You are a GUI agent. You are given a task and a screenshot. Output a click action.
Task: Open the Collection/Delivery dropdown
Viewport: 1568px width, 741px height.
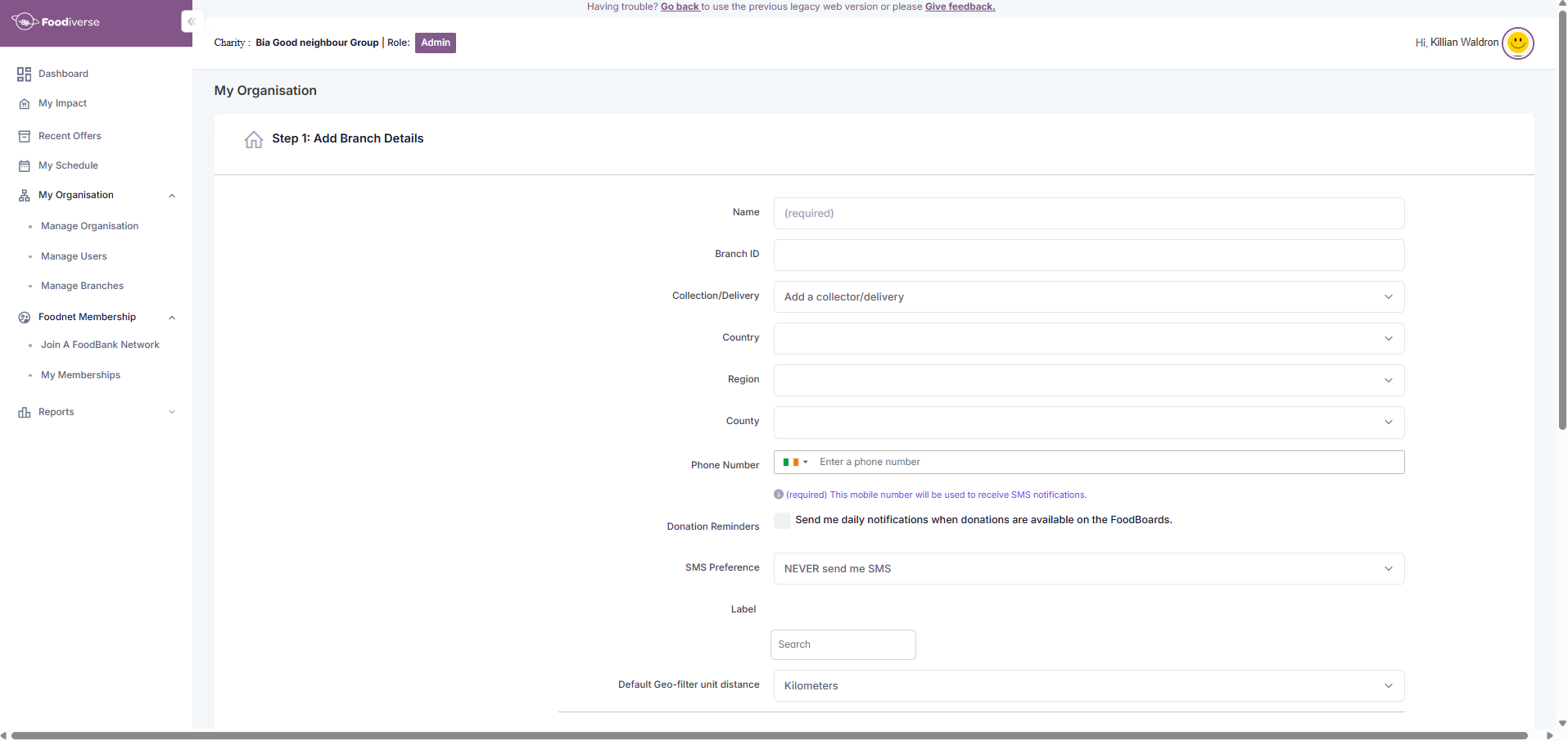click(x=1088, y=297)
